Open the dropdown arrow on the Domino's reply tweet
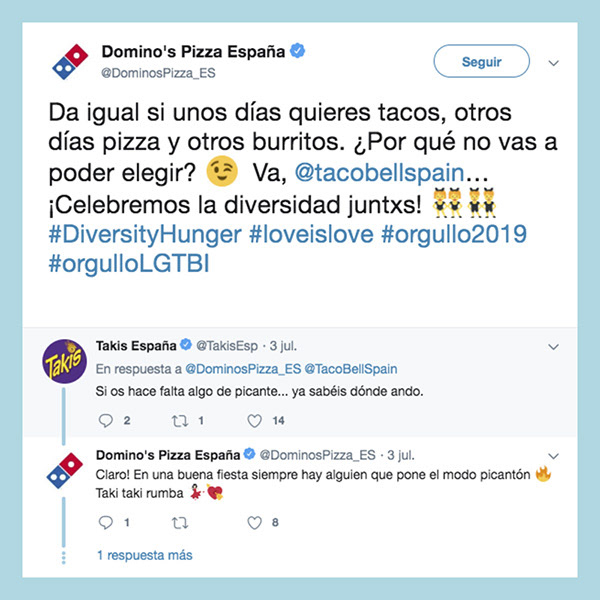The height and width of the screenshot is (600, 600). 553,456
